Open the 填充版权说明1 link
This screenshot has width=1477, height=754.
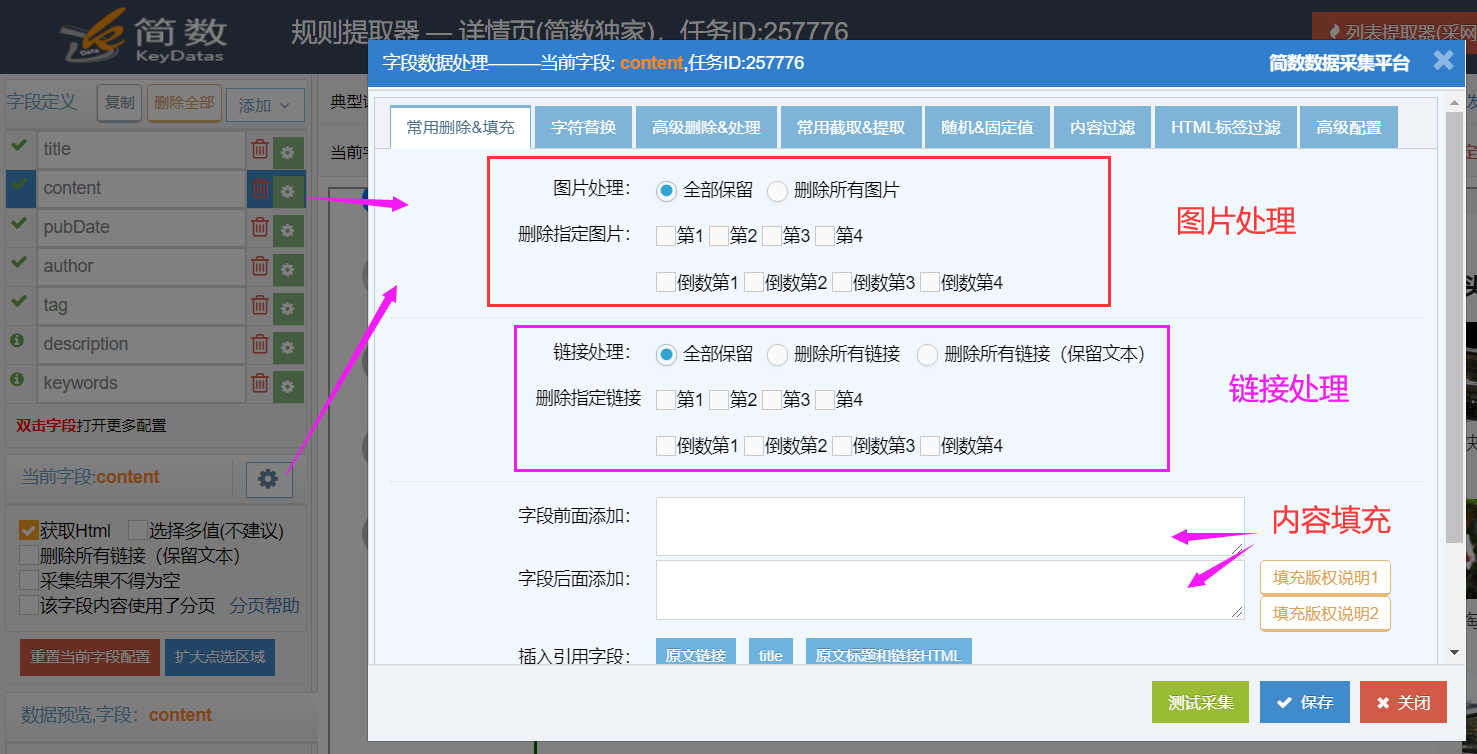[x=1324, y=577]
